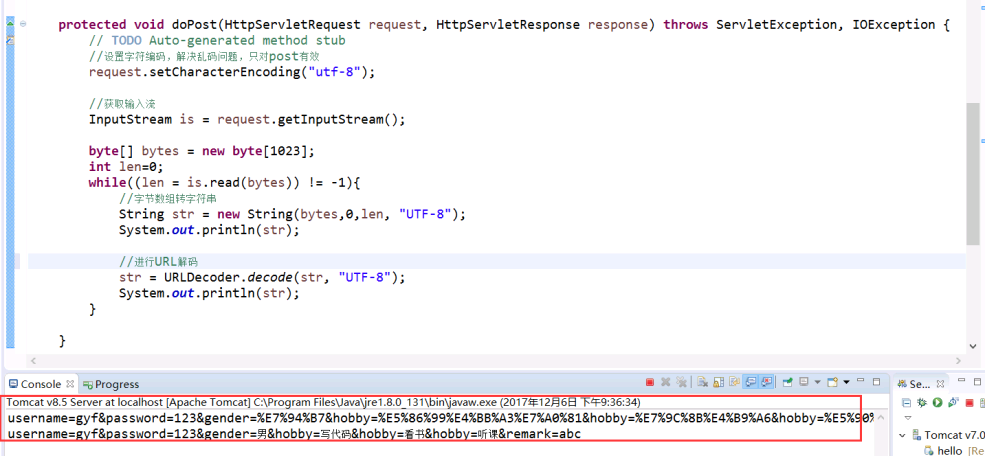Maximize the Console view
Image resolution: width=985 pixels, height=457 pixels.
pos(876,382)
